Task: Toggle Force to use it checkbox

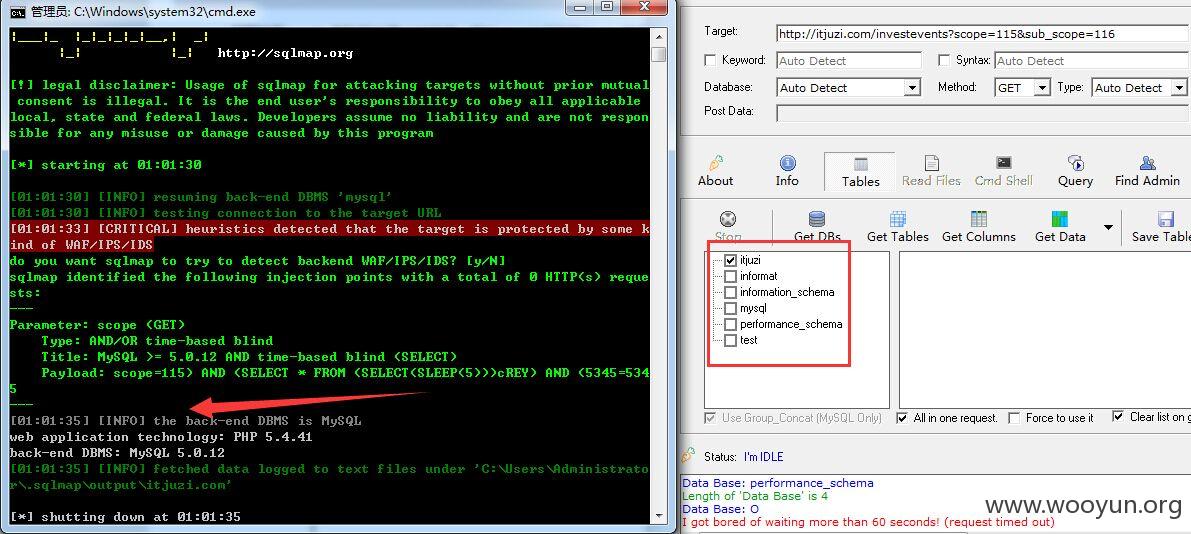Action: tap(1013, 418)
